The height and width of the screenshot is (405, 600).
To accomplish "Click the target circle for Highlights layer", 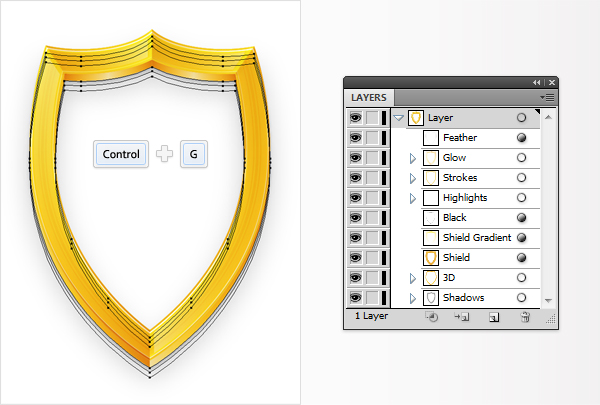I will tap(521, 198).
